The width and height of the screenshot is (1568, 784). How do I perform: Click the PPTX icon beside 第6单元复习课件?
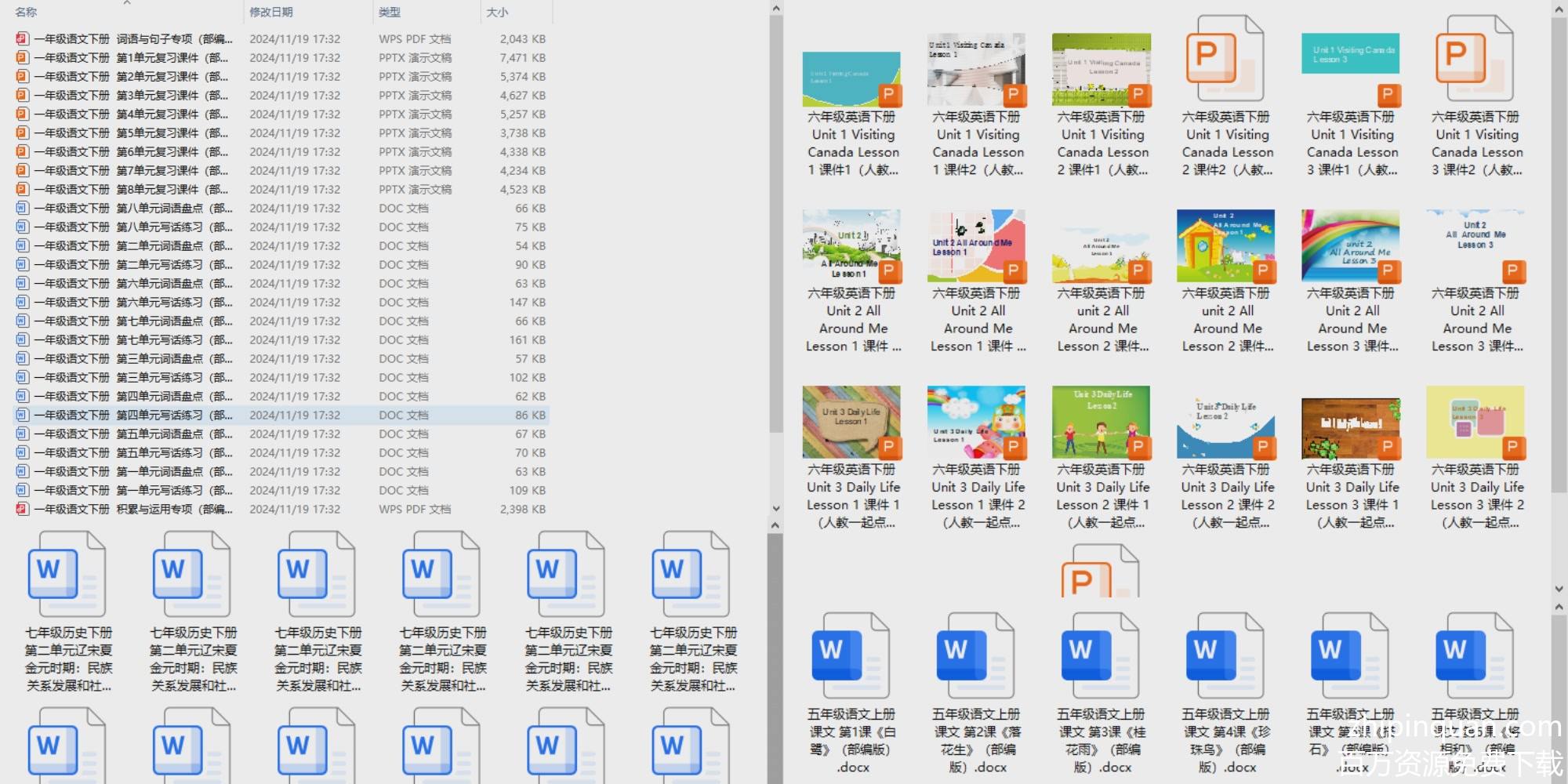pyautogui.click(x=22, y=151)
